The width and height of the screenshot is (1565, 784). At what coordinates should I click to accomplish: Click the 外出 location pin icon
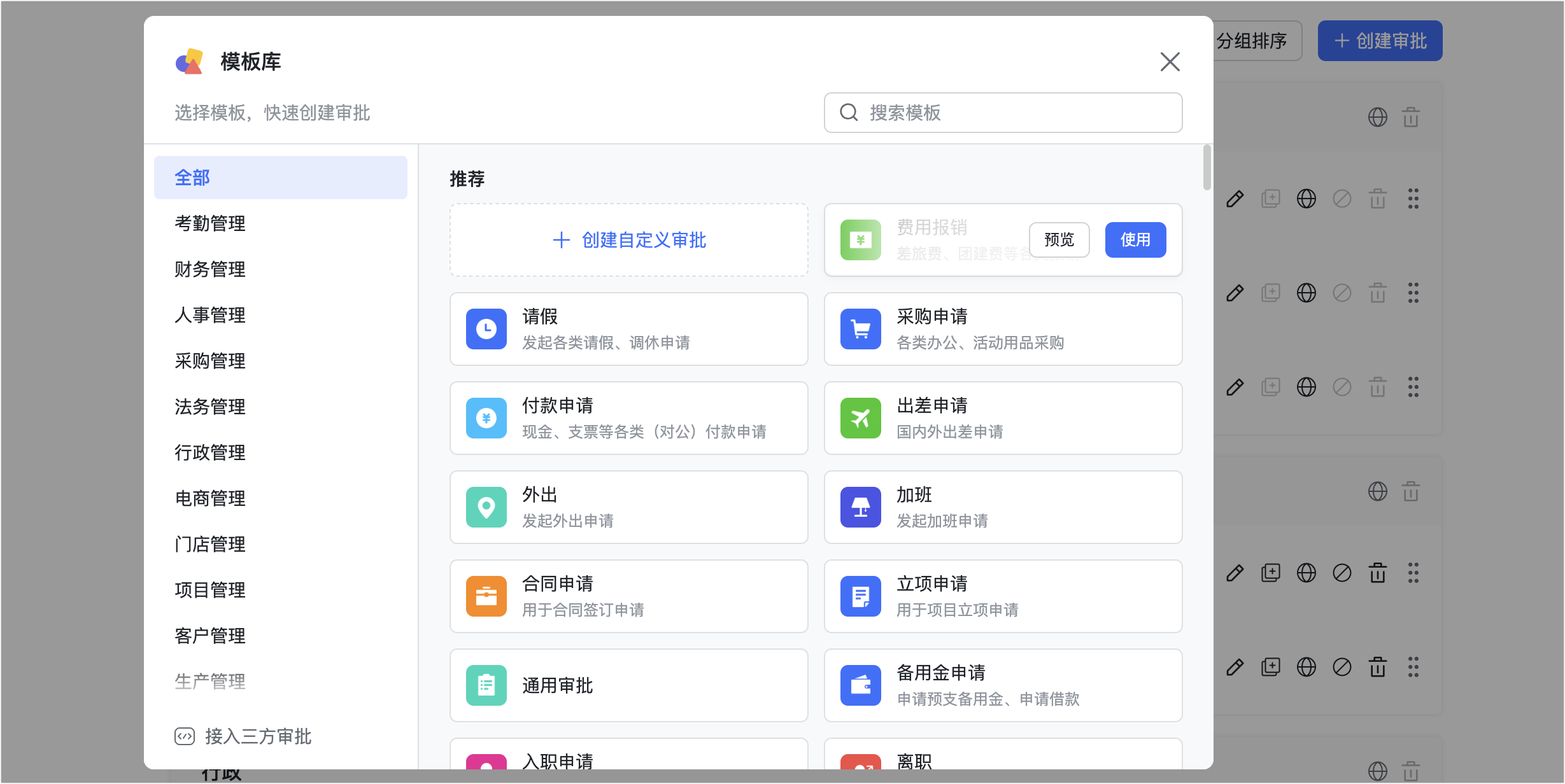pos(486,507)
